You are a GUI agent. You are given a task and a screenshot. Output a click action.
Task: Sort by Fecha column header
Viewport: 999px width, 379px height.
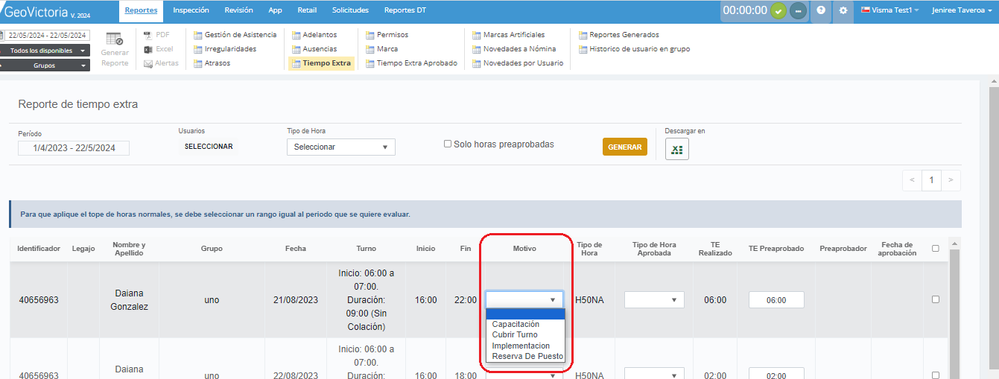tap(296, 248)
